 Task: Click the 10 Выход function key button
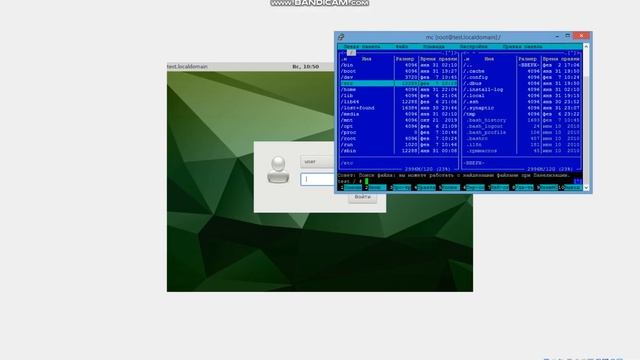[x=570, y=187]
